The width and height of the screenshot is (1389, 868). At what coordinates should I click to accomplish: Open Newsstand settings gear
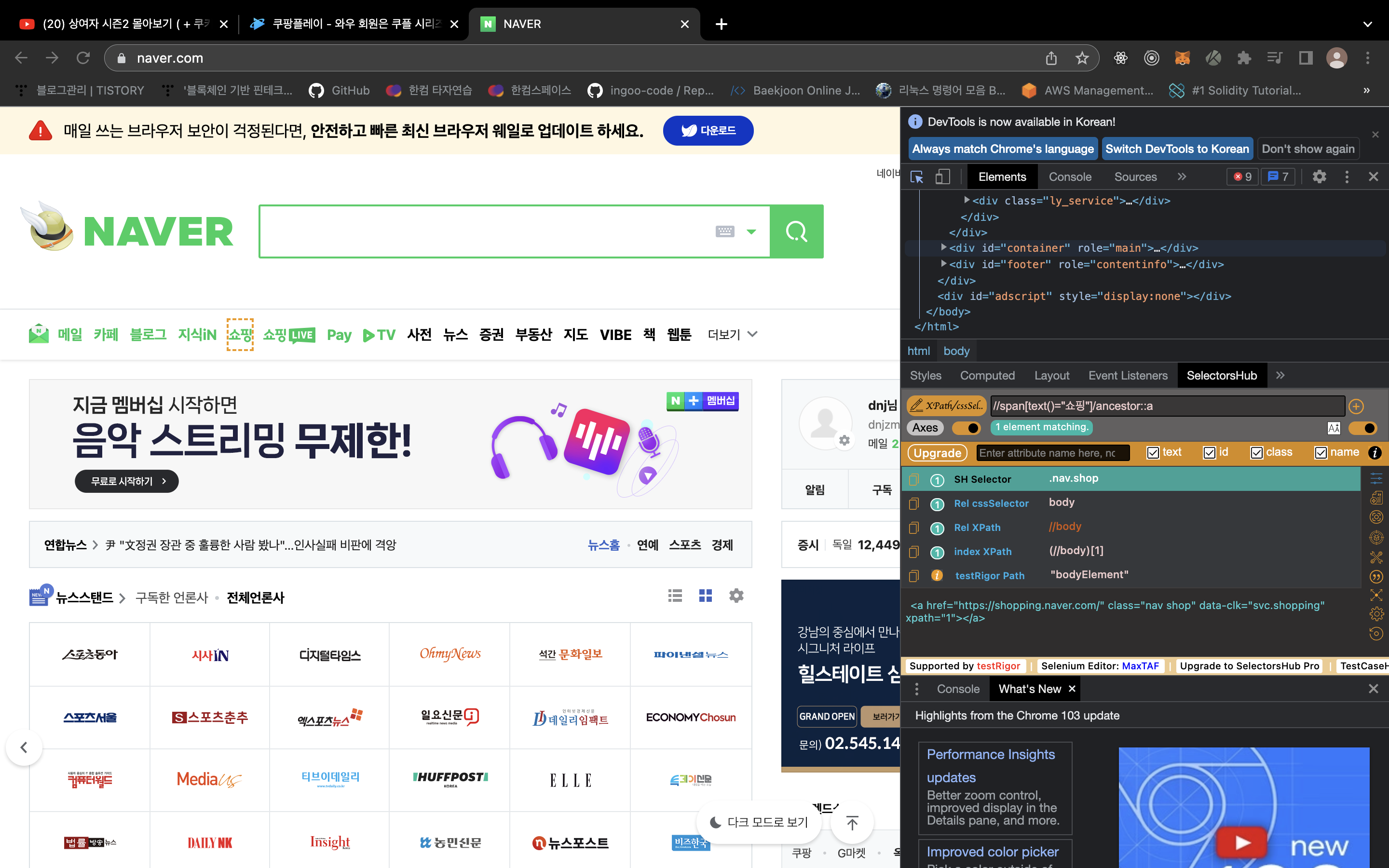tap(736, 596)
